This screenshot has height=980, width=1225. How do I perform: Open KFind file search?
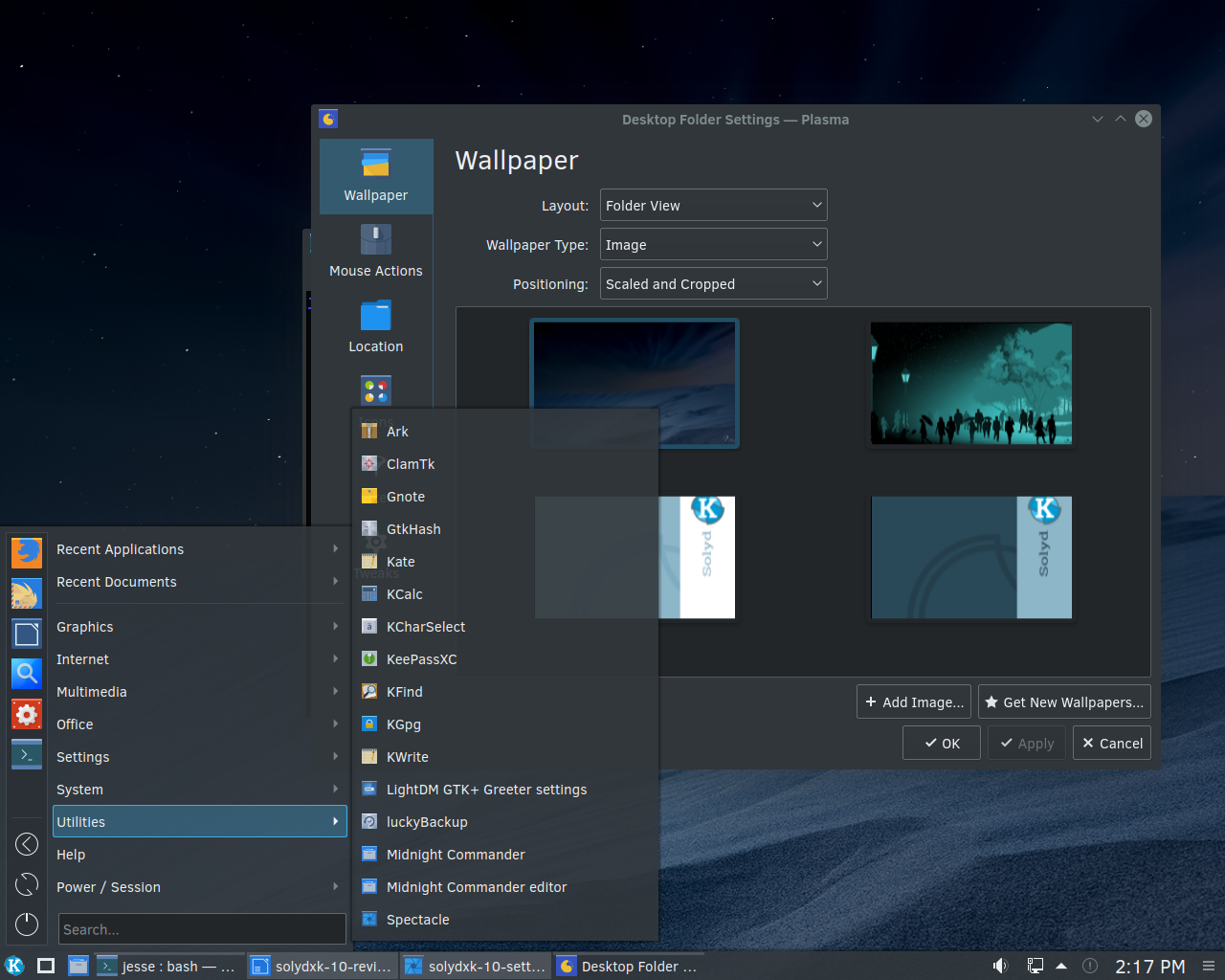505,692
